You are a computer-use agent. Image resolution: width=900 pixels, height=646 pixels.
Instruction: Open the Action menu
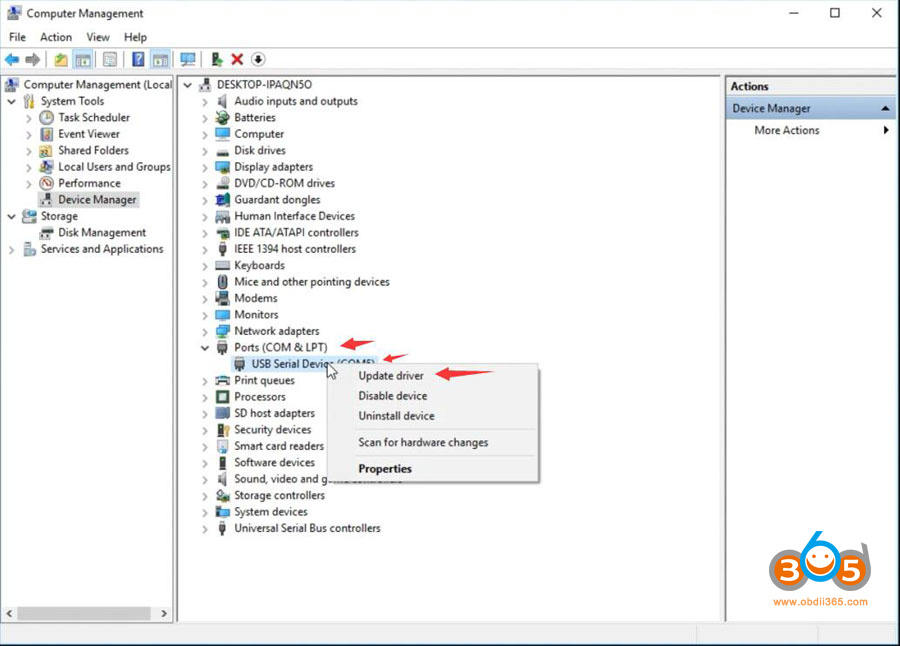coord(56,37)
